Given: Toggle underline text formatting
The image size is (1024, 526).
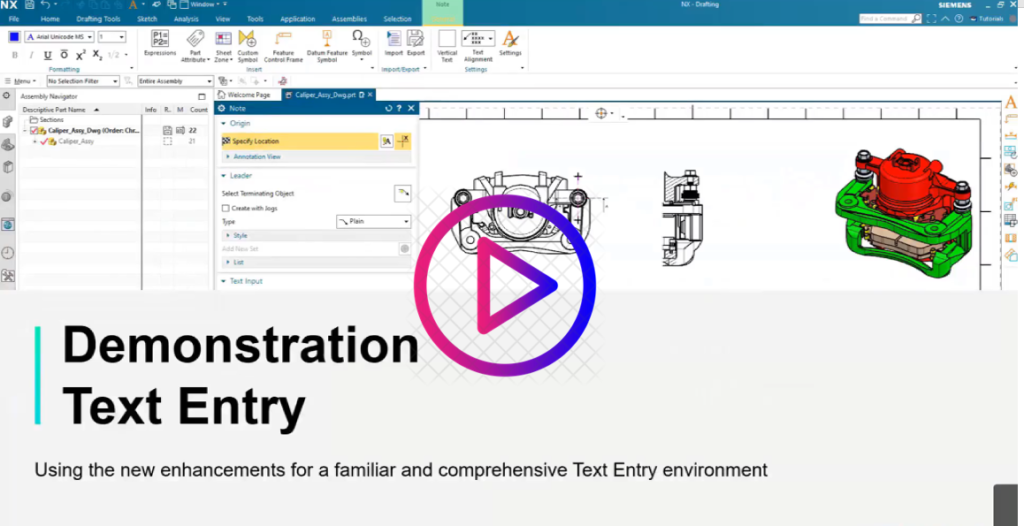Looking at the screenshot, I should pos(47,55).
